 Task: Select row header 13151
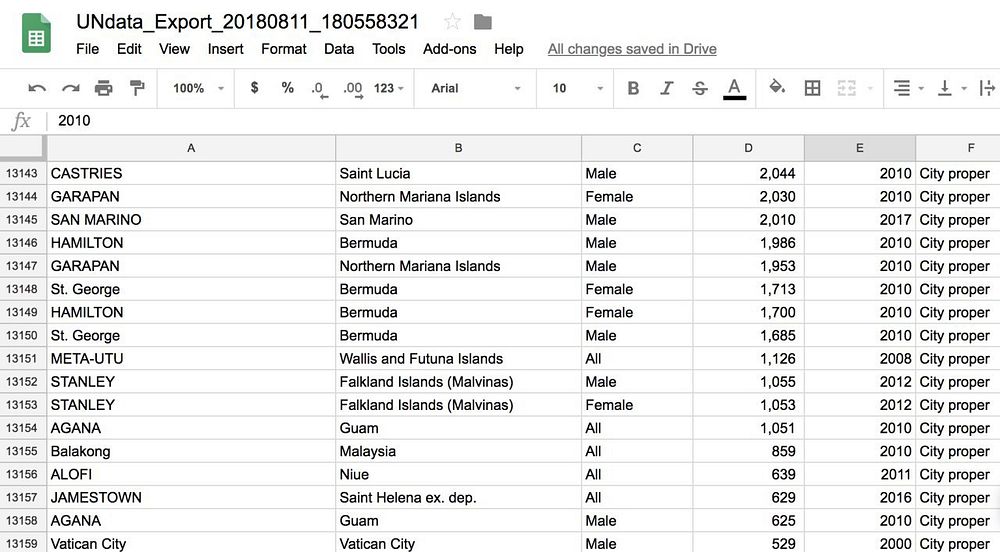[22, 358]
